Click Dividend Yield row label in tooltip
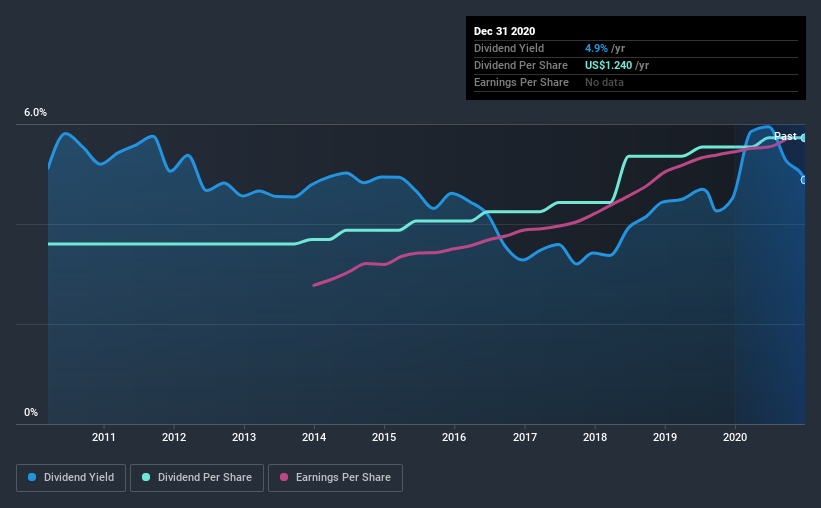 [x=509, y=48]
